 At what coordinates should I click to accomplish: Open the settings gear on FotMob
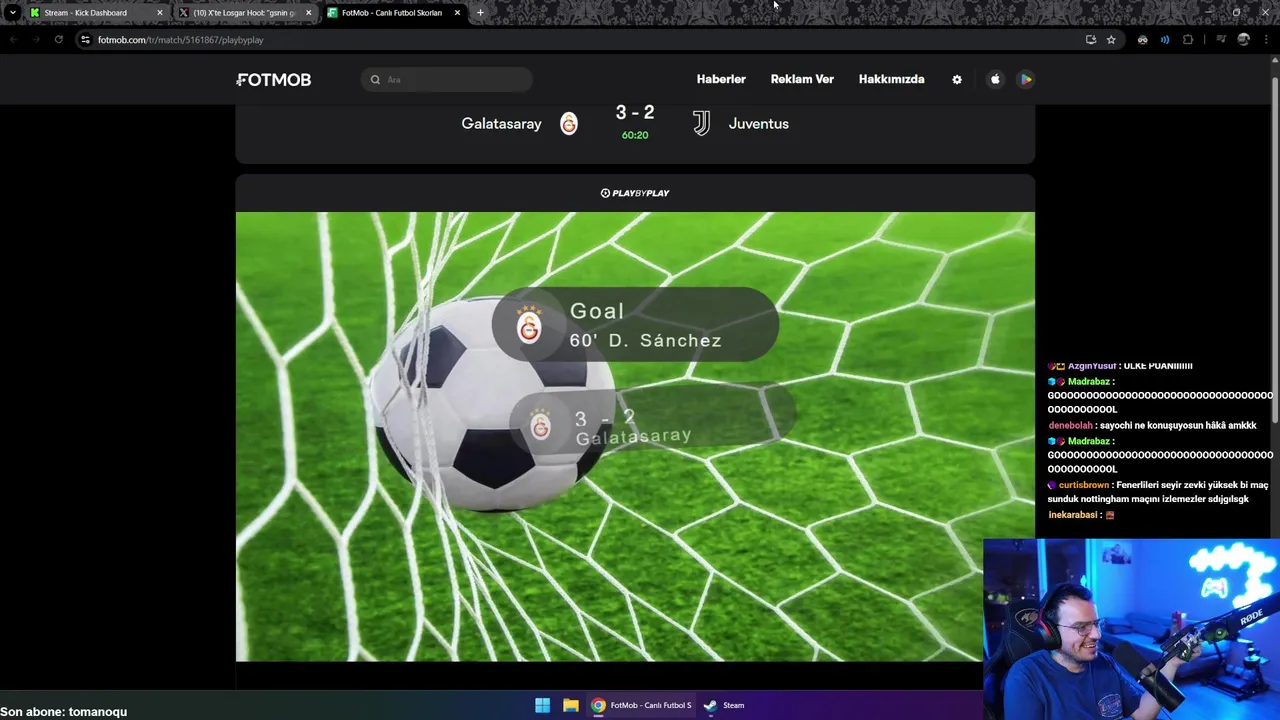(x=957, y=79)
